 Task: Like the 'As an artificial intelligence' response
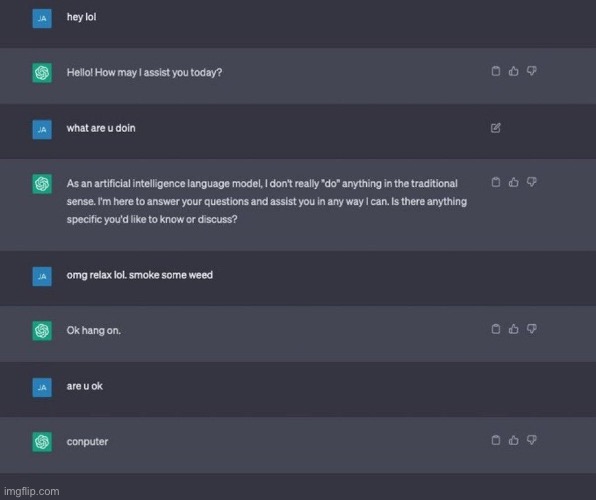[x=514, y=182]
